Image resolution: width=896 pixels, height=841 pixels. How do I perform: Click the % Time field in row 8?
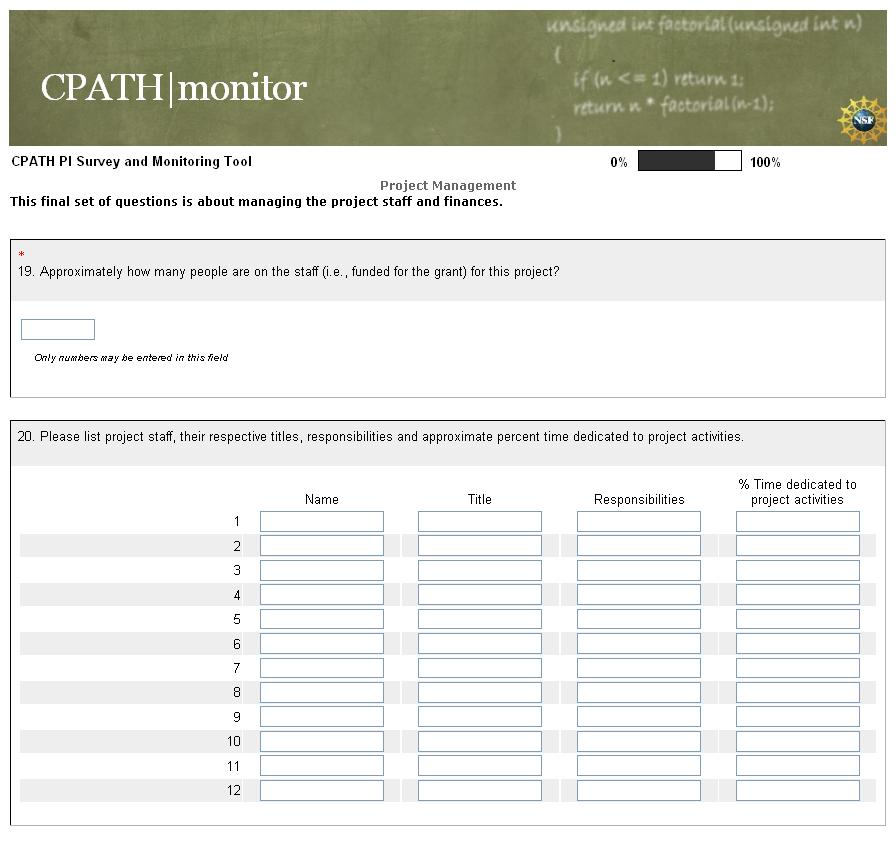coord(798,692)
